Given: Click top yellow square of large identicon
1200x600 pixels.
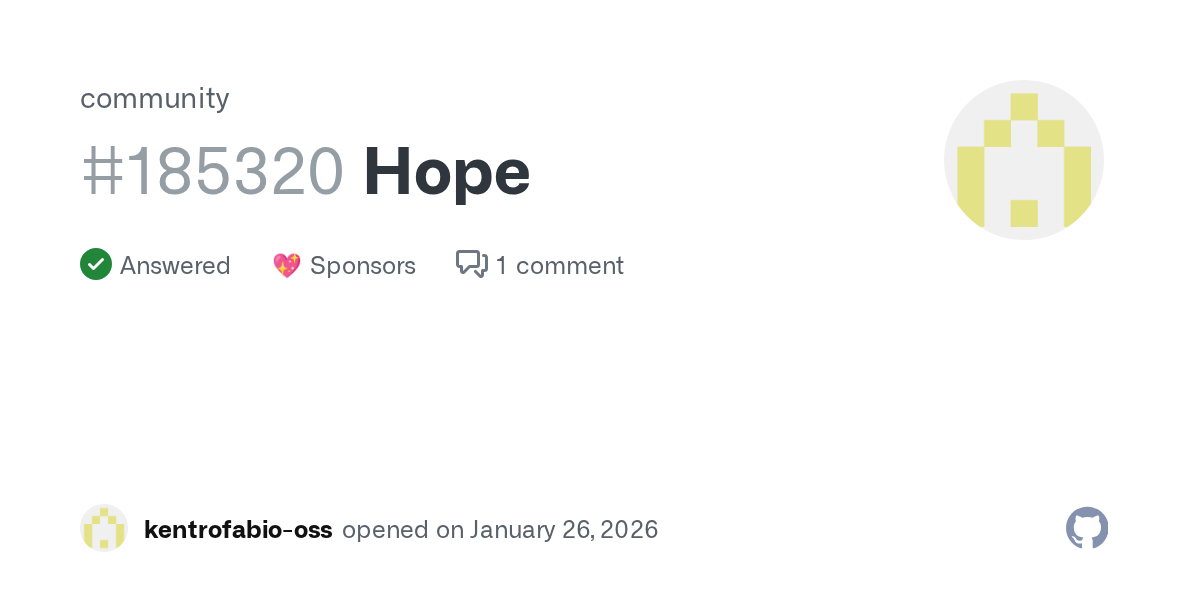Looking at the screenshot, I should click(1023, 106).
